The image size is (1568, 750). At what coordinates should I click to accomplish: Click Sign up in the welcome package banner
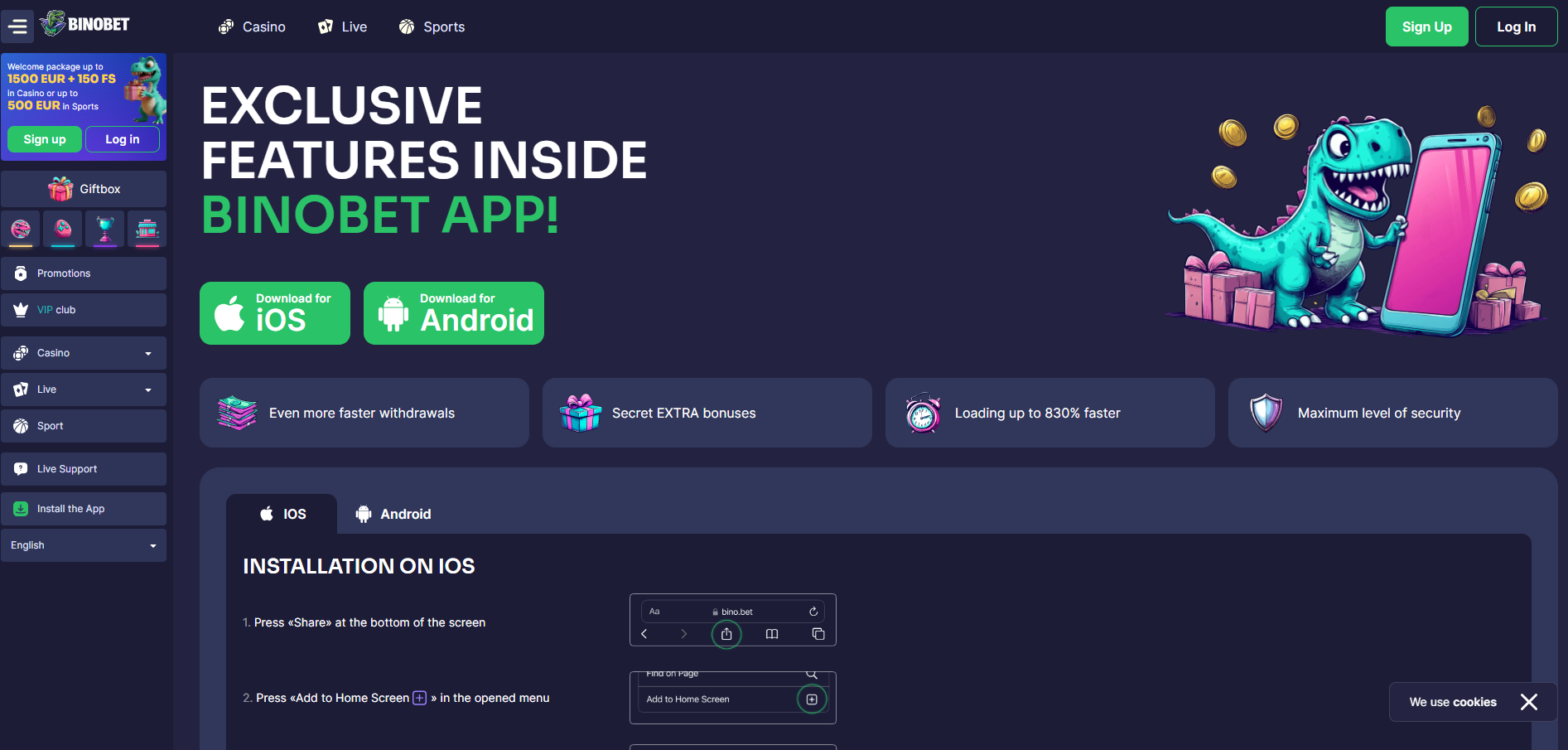click(x=45, y=139)
